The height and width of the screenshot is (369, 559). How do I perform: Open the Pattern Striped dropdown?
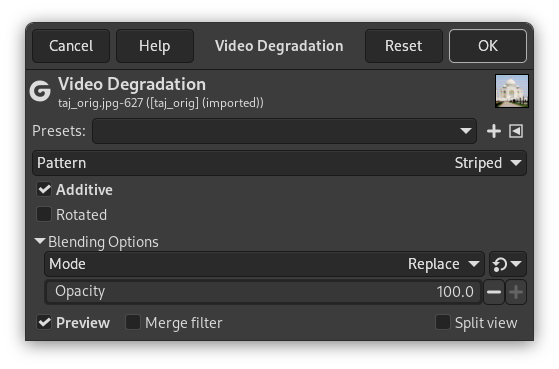pyautogui.click(x=280, y=163)
